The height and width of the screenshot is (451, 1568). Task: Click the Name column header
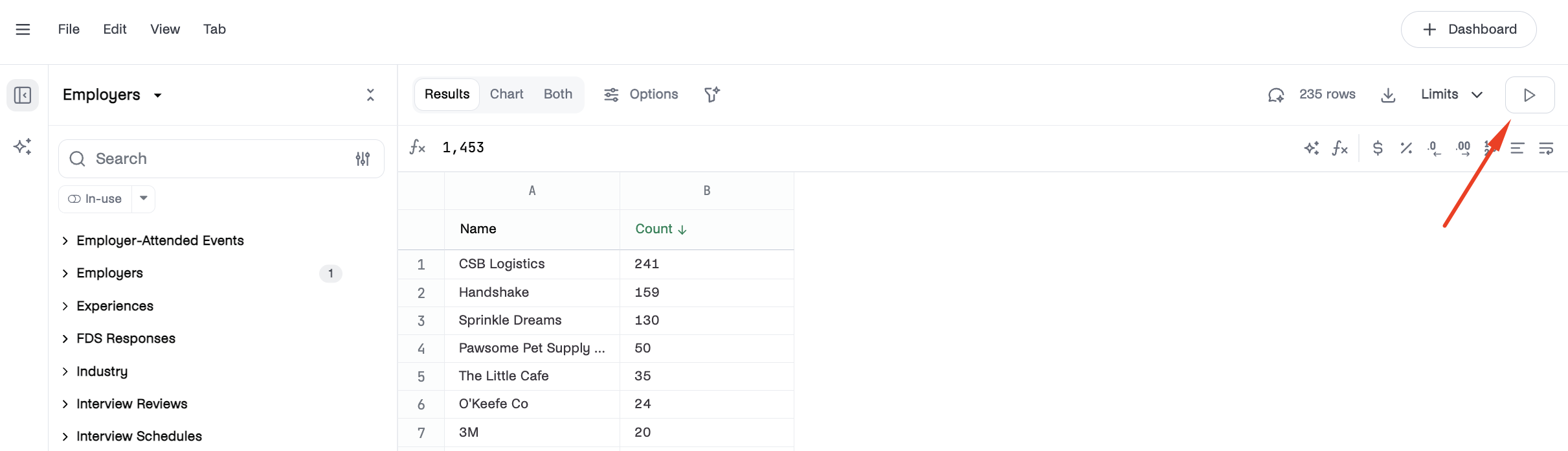(x=478, y=229)
